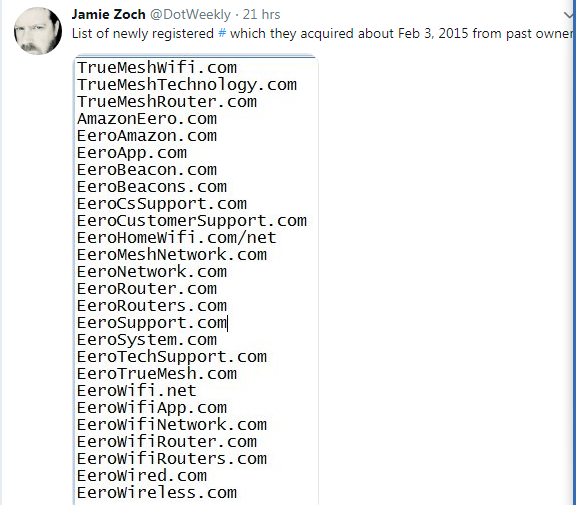This screenshot has height=505, width=576.
Task: Click the EeroWireless.com entry
Action: click(x=157, y=493)
